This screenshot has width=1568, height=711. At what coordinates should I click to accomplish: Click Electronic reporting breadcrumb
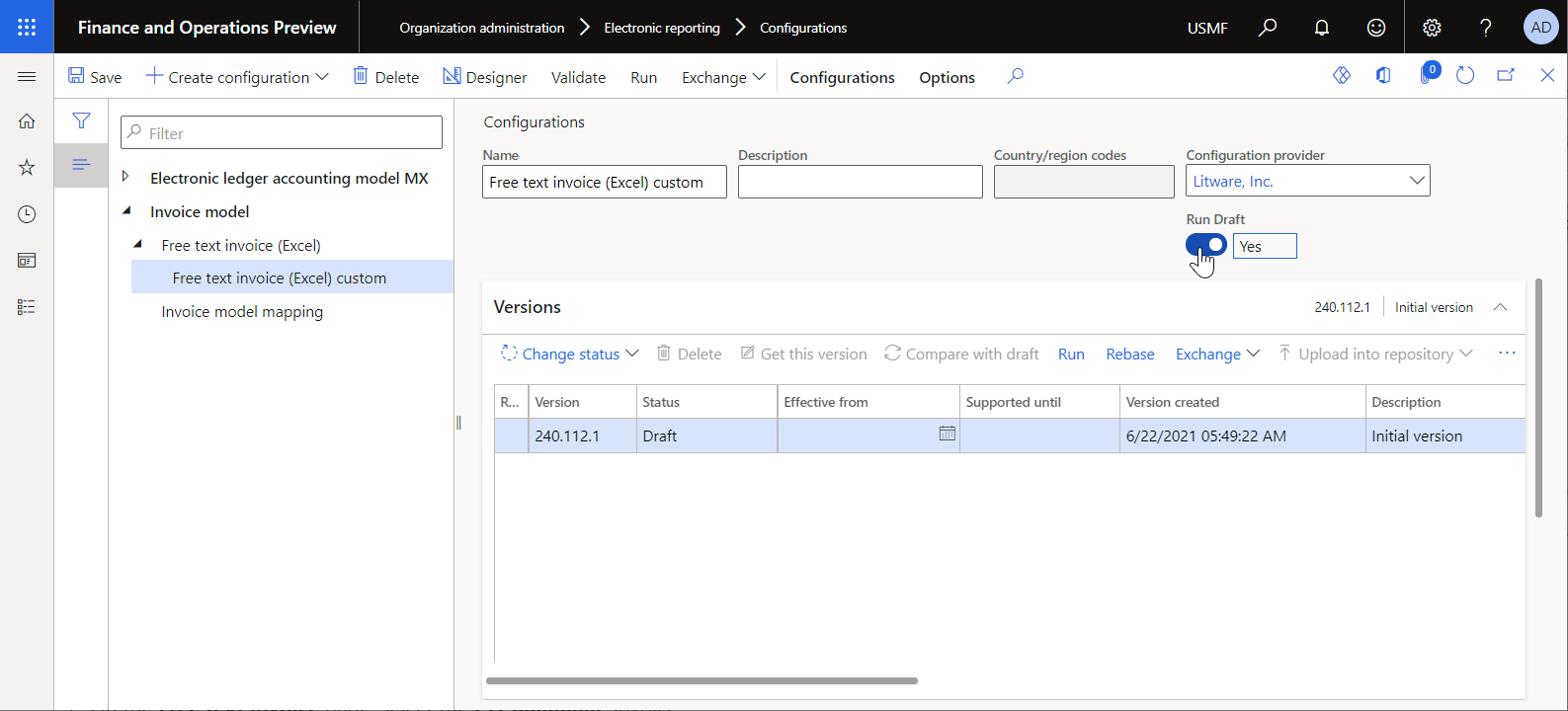click(662, 28)
